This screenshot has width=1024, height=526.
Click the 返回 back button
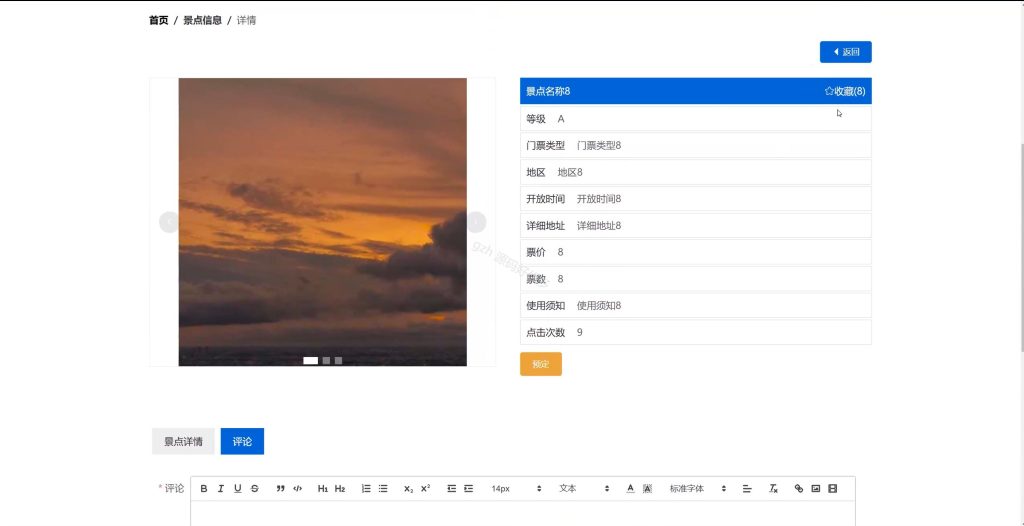tap(846, 52)
